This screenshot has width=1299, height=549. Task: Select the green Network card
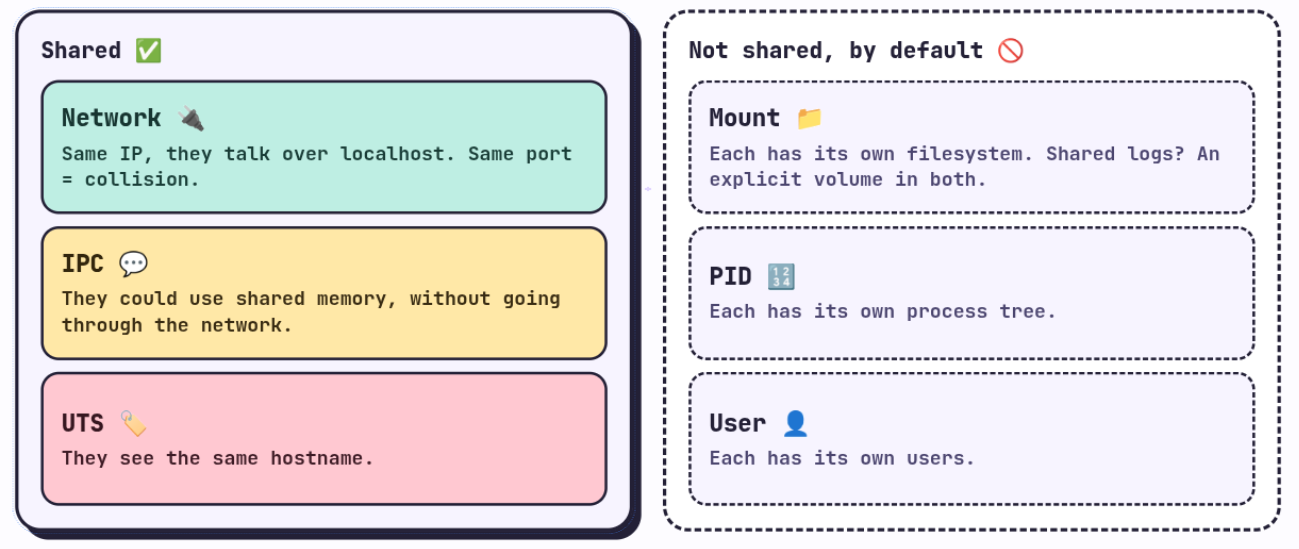click(324, 147)
